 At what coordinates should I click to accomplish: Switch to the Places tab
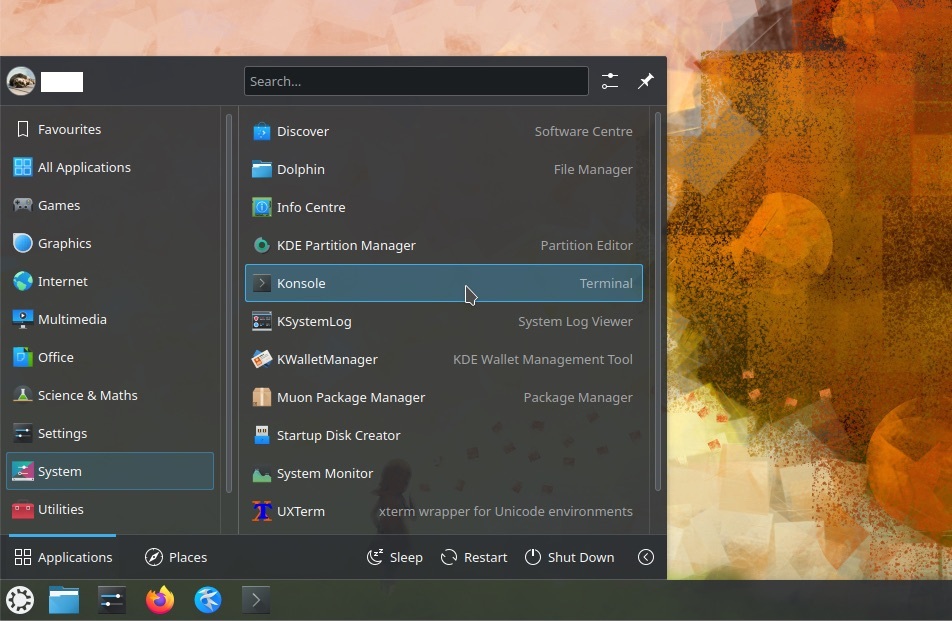176,557
